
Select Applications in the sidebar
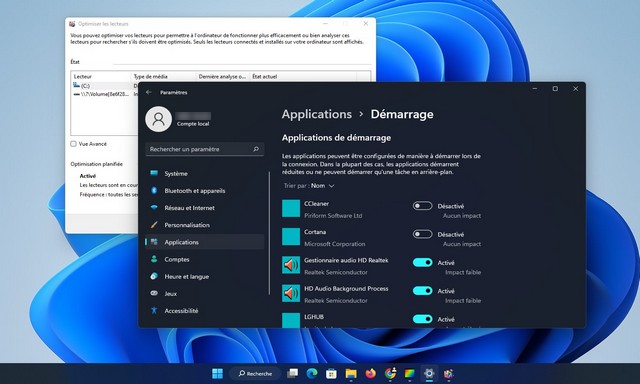coord(204,242)
